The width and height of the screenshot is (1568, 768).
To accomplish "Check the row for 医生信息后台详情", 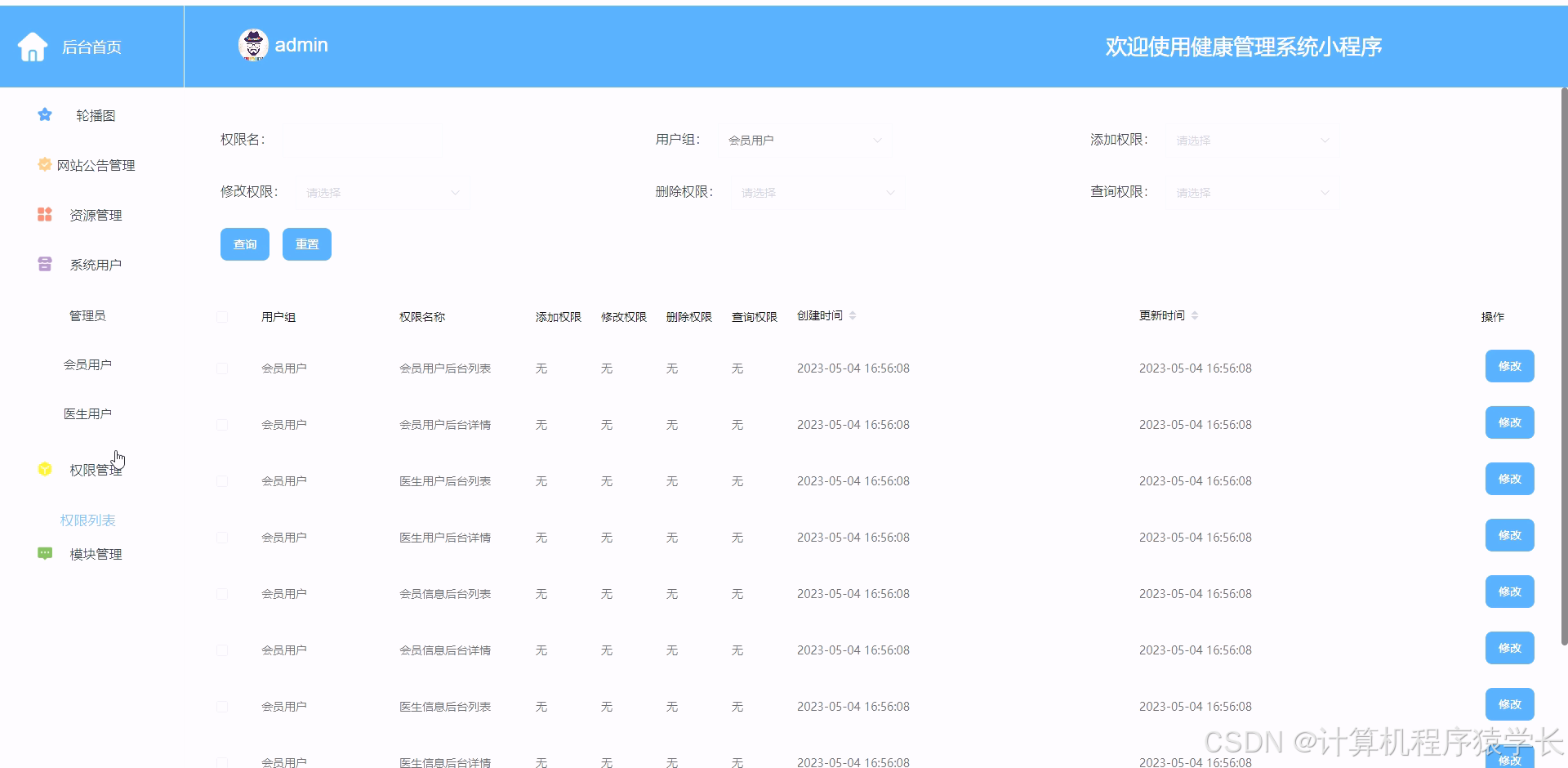I will pos(222,762).
